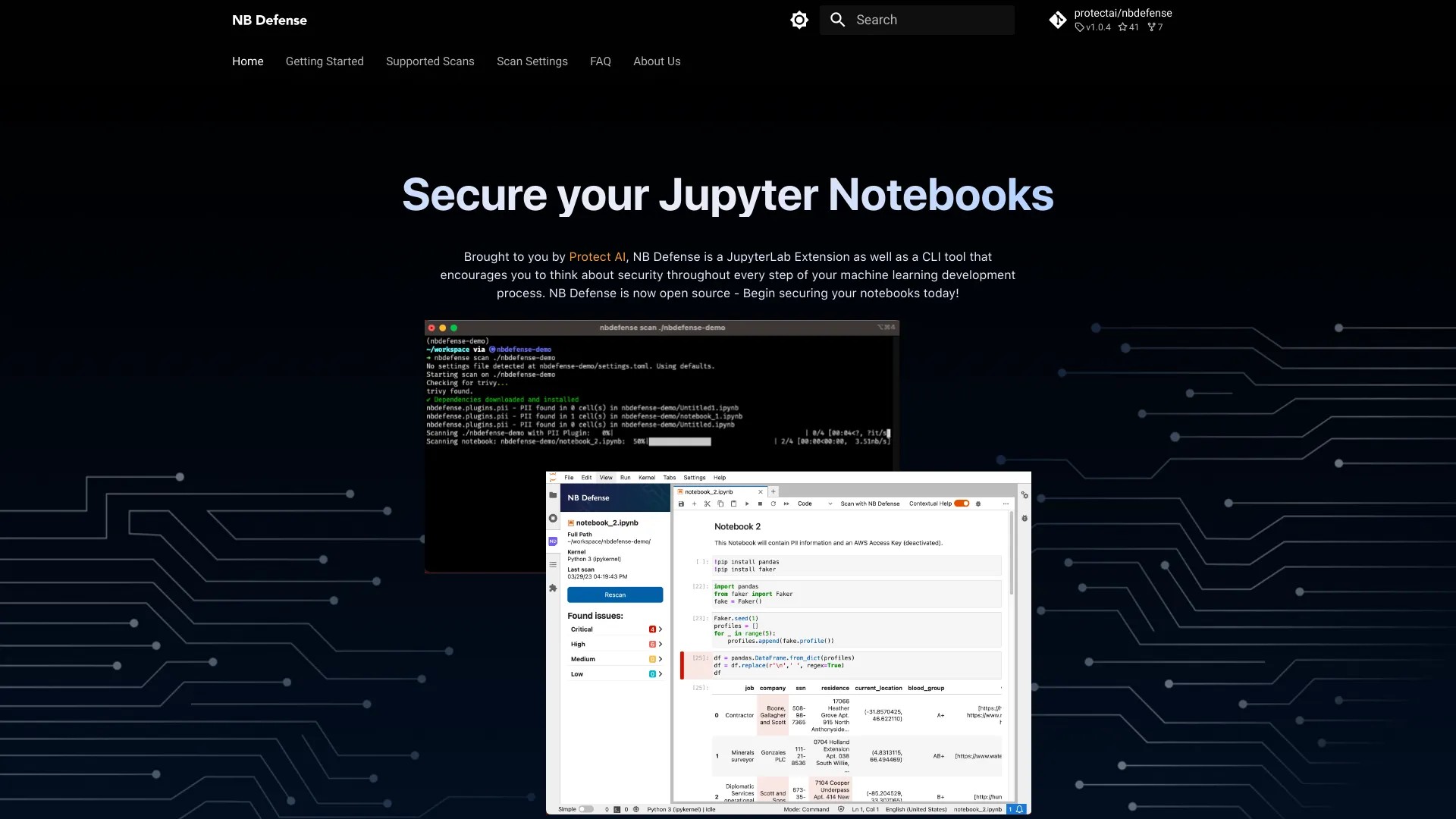1456x819 pixels.
Task: Open the Supported Scans nav tab
Action: (x=430, y=61)
